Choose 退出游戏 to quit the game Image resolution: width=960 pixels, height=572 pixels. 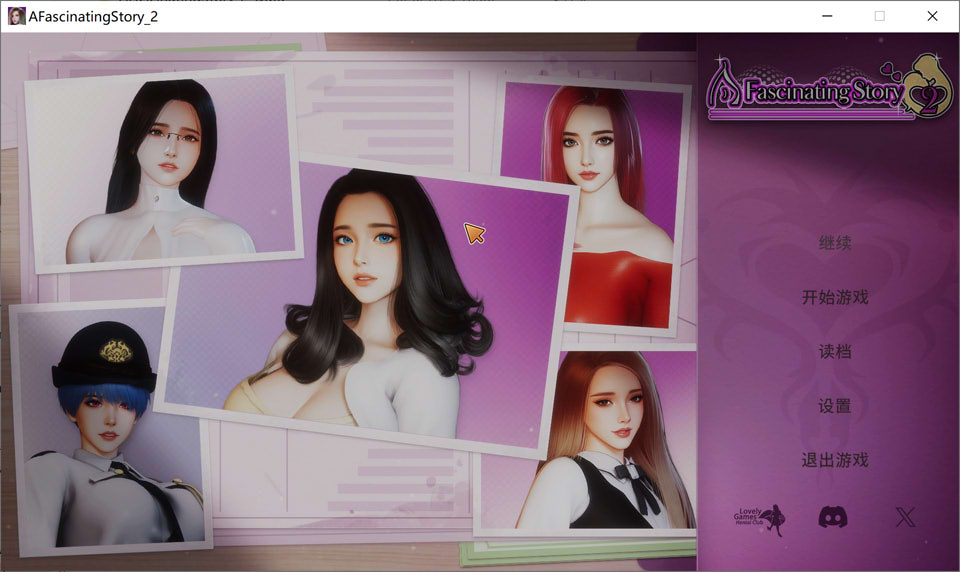click(834, 460)
